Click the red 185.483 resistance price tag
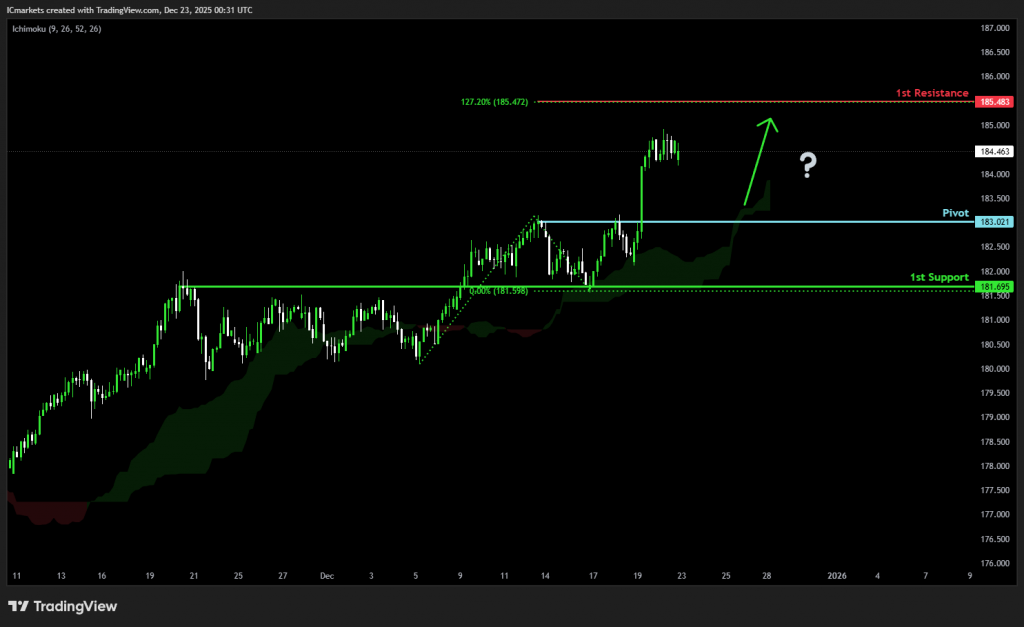 [x=996, y=102]
